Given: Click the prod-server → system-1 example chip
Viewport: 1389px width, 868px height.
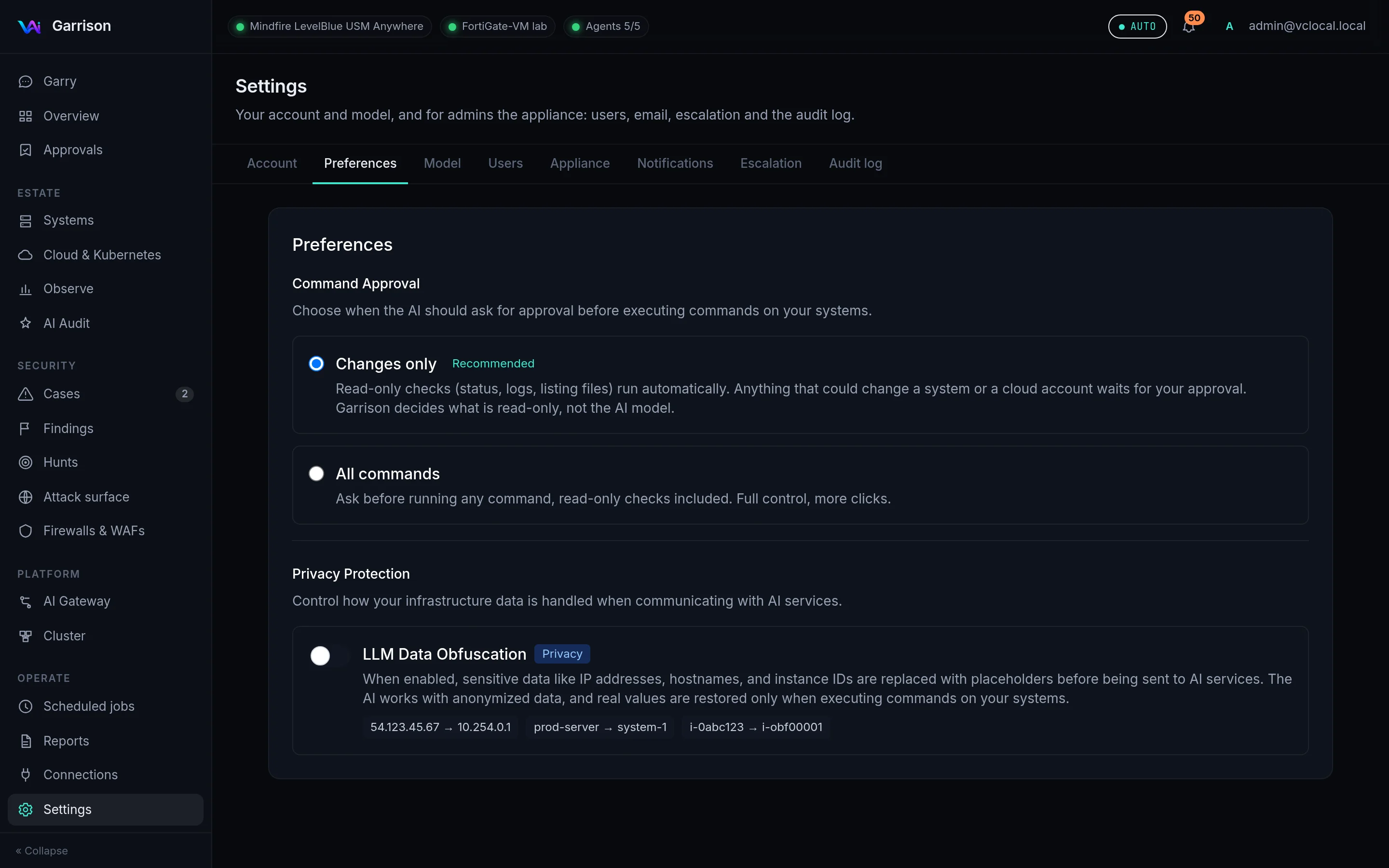Looking at the screenshot, I should (600, 727).
